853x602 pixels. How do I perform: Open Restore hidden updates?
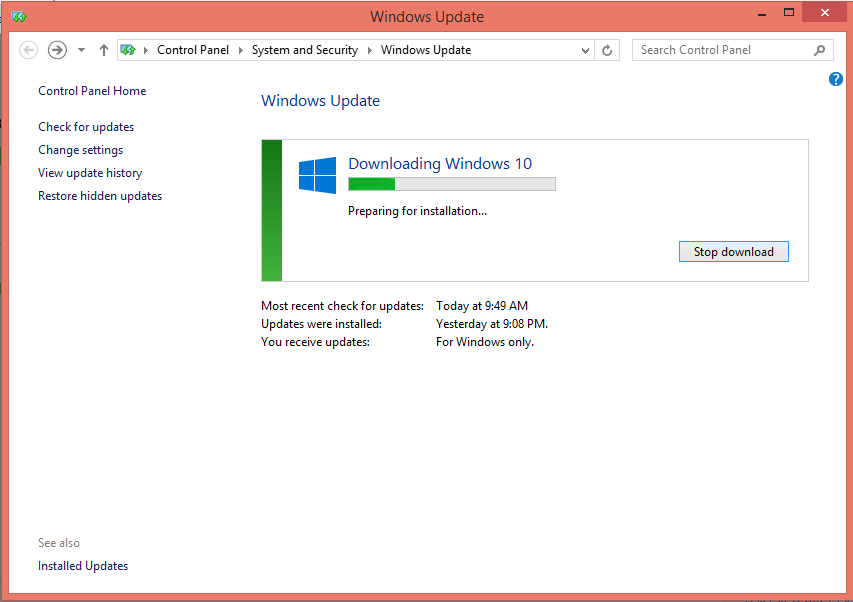coord(100,196)
